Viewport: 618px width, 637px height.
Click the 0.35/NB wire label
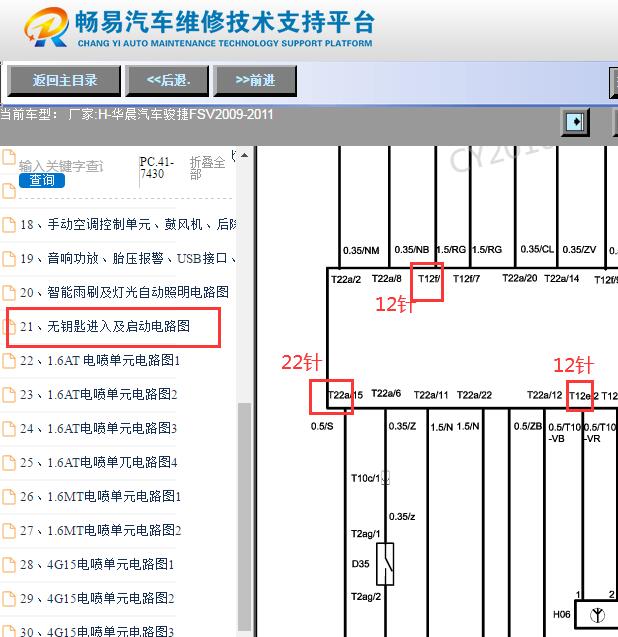coord(412,249)
